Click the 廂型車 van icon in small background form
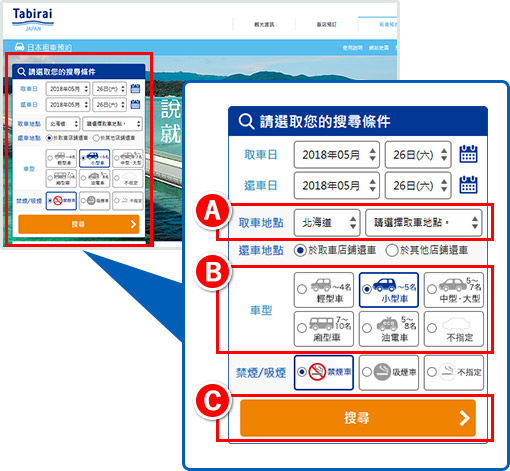This screenshot has height=471, width=510. (x=60, y=176)
